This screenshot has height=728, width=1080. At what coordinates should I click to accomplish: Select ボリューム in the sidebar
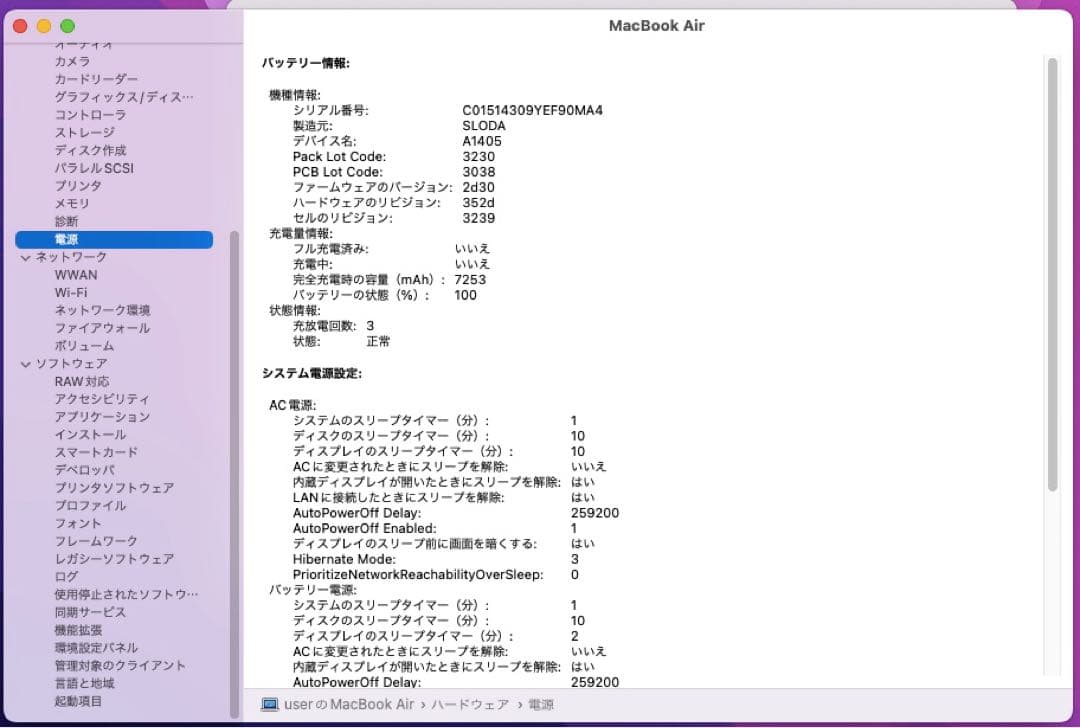(x=84, y=346)
